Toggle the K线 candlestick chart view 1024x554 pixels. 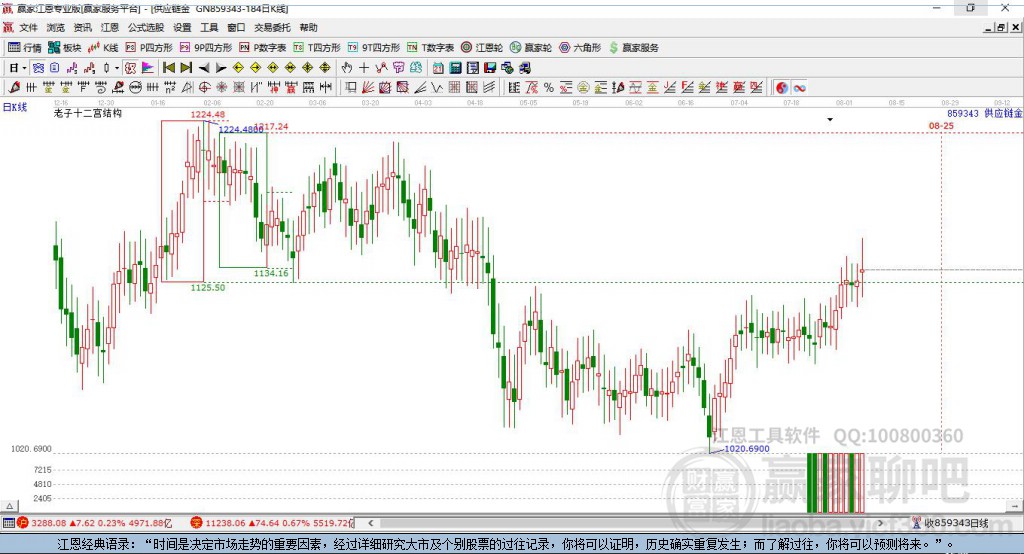coord(103,48)
